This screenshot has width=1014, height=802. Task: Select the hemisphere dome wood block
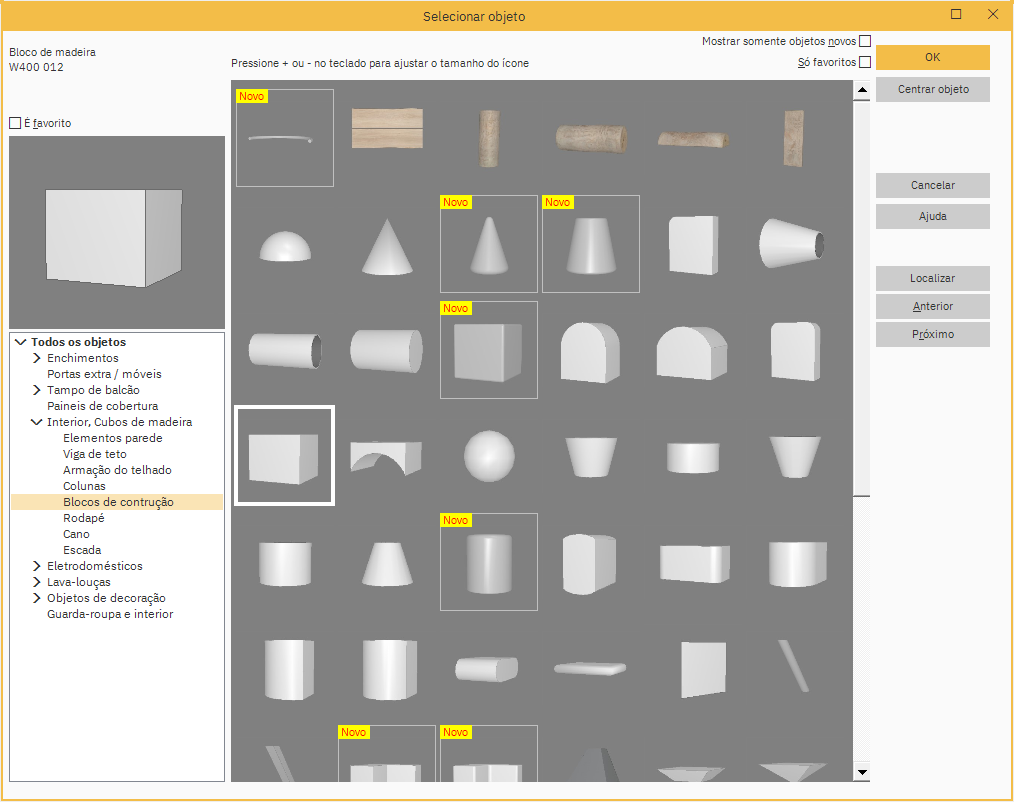pyautogui.click(x=284, y=245)
